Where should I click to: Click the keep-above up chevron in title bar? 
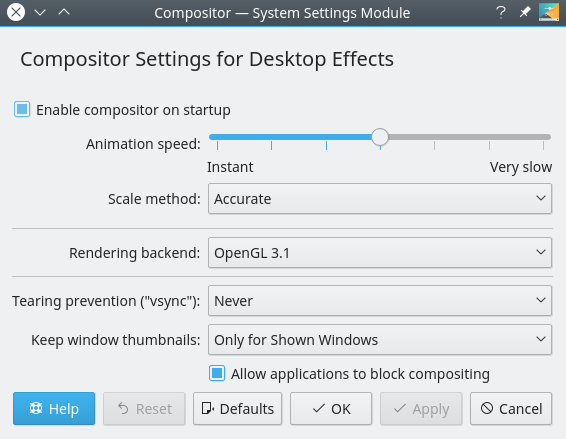click(64, 13)
